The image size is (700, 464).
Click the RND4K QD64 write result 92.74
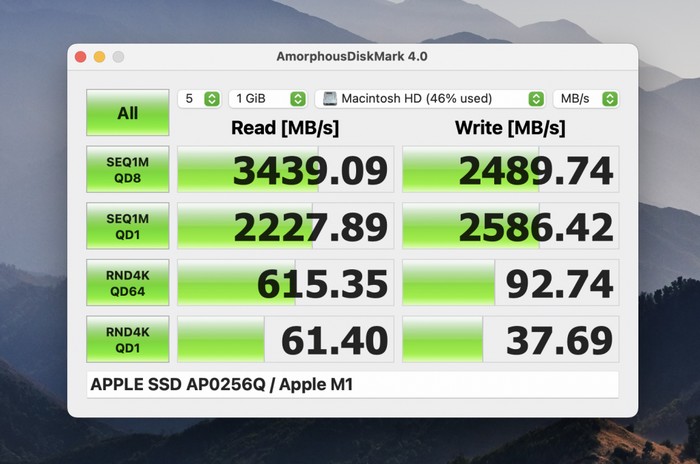pos(511,283)
